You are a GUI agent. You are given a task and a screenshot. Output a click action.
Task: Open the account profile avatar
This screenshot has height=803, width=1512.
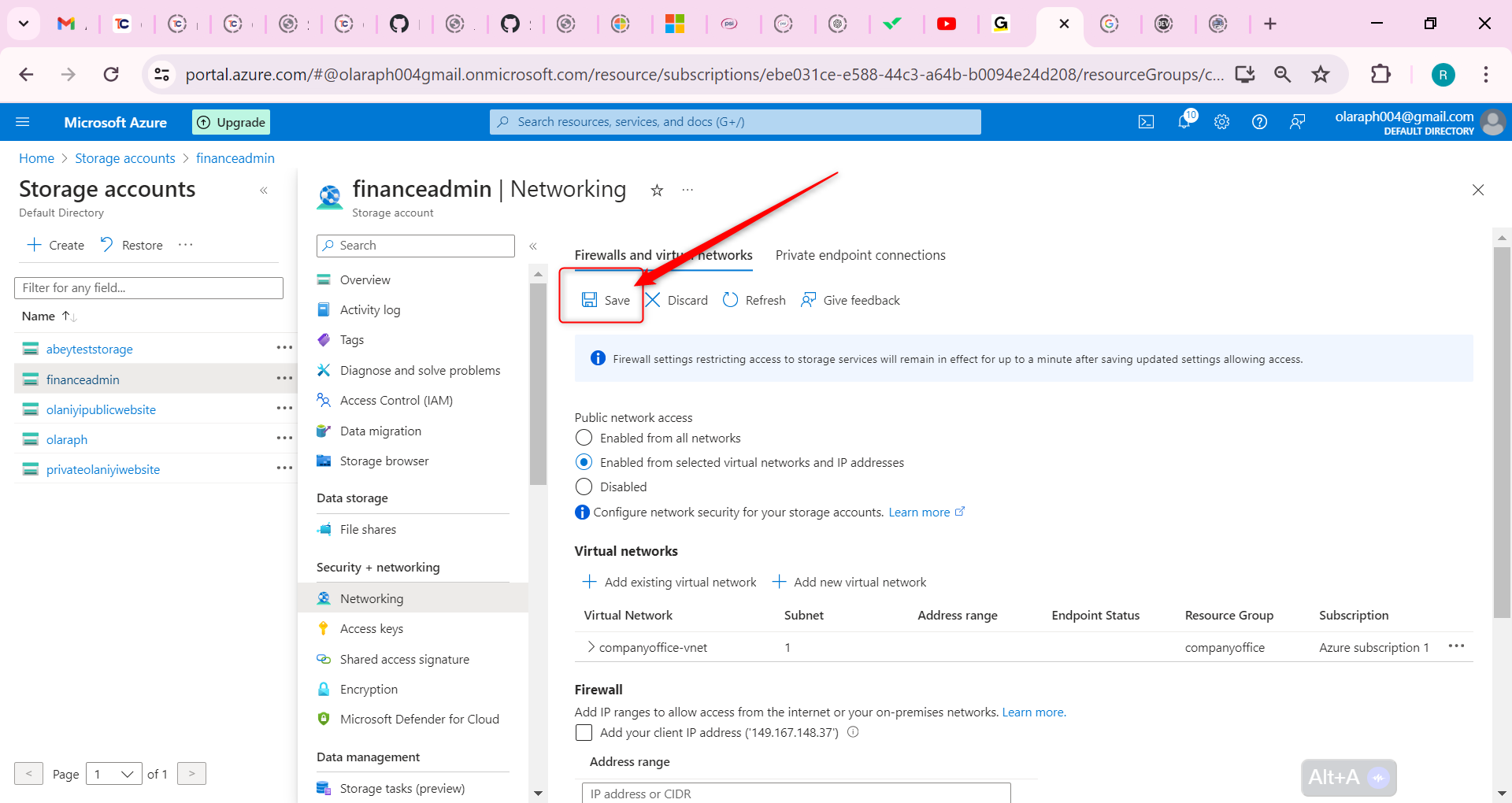click(x=1493, y=122)
